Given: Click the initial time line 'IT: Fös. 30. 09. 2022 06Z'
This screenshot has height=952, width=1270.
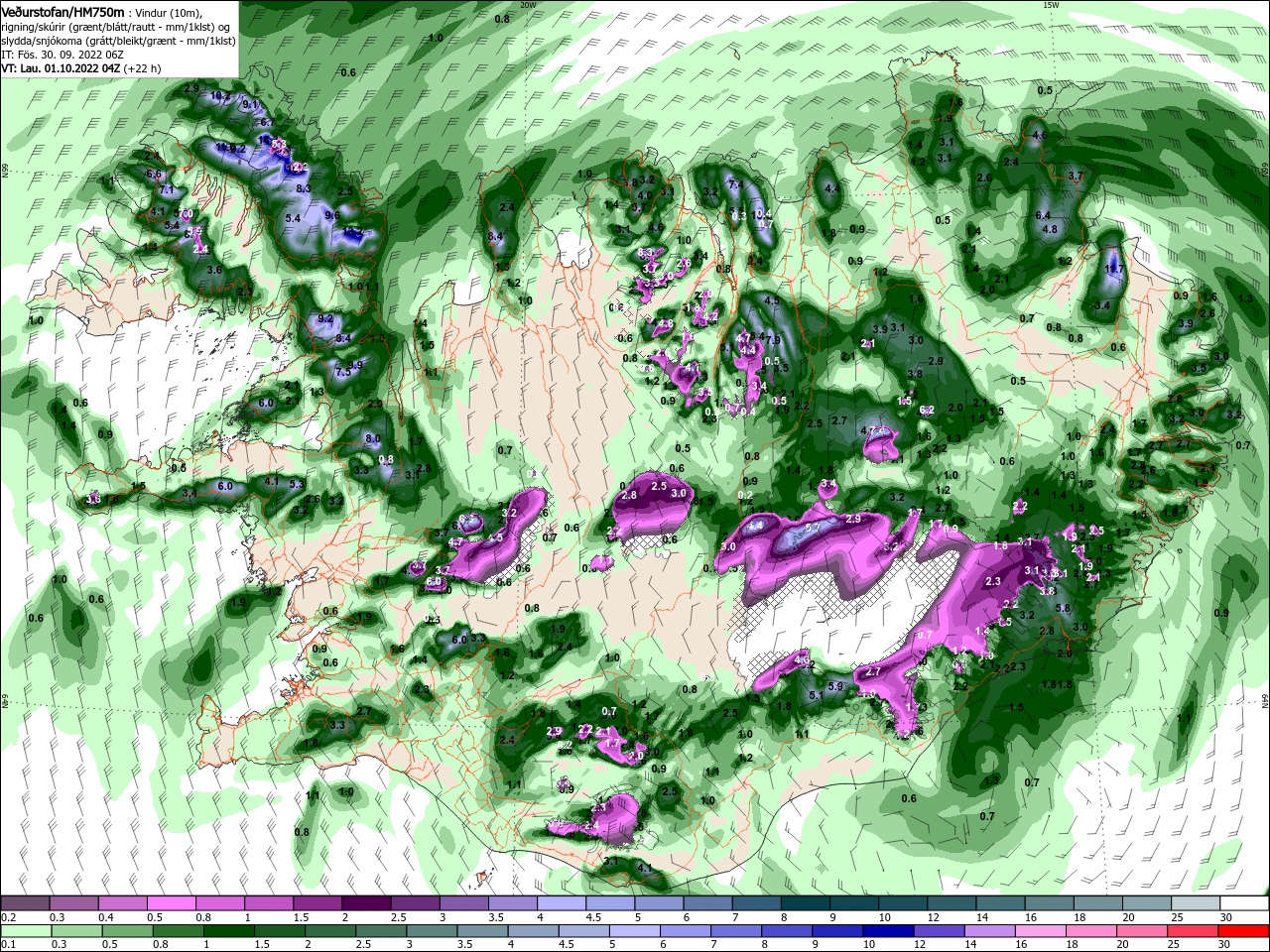Looking at the screenshot, I should click(61, 54).
